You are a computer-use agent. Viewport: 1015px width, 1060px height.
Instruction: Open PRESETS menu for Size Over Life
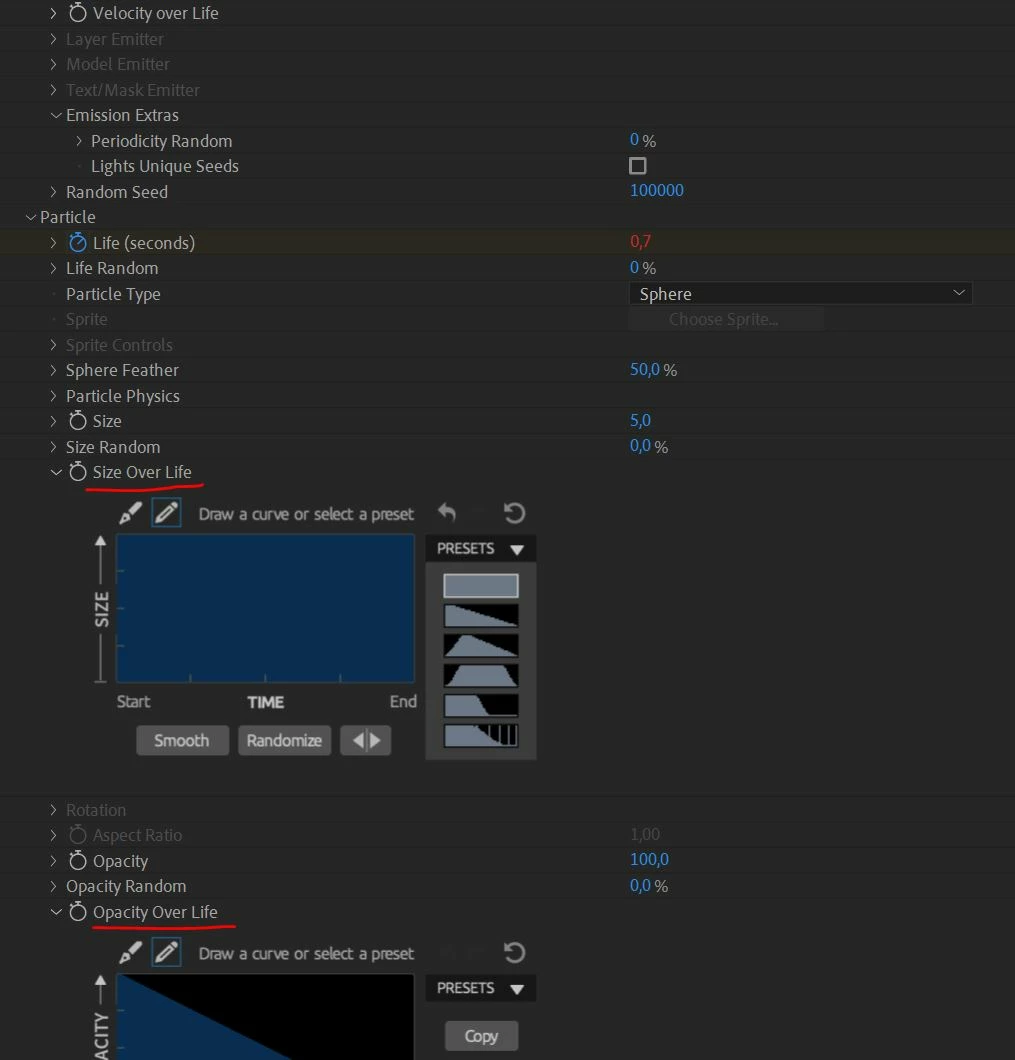coord(480,548)
